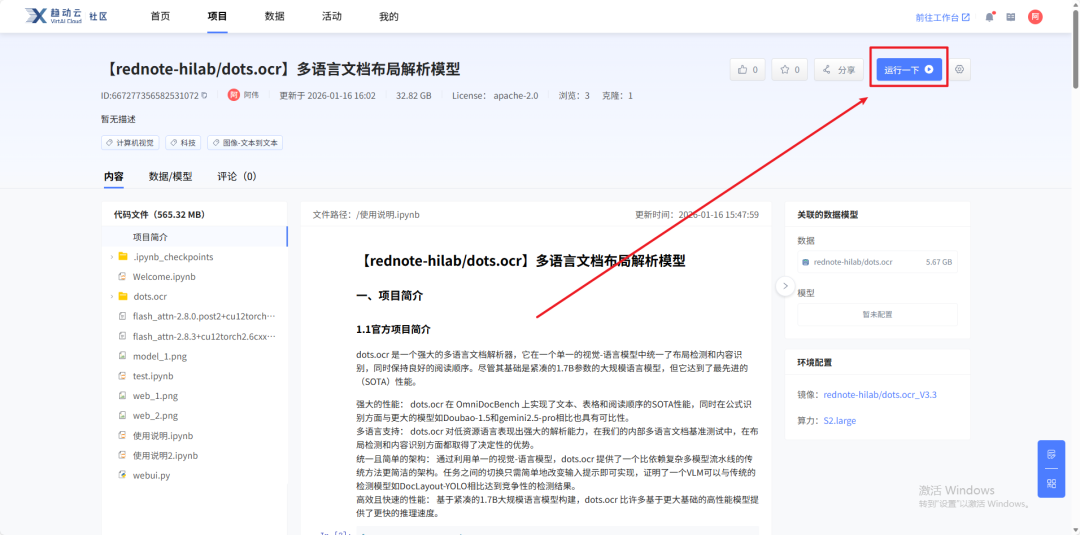Click the 科技 tag
This screenshot has width=1080, height=535.
[184, 143]
